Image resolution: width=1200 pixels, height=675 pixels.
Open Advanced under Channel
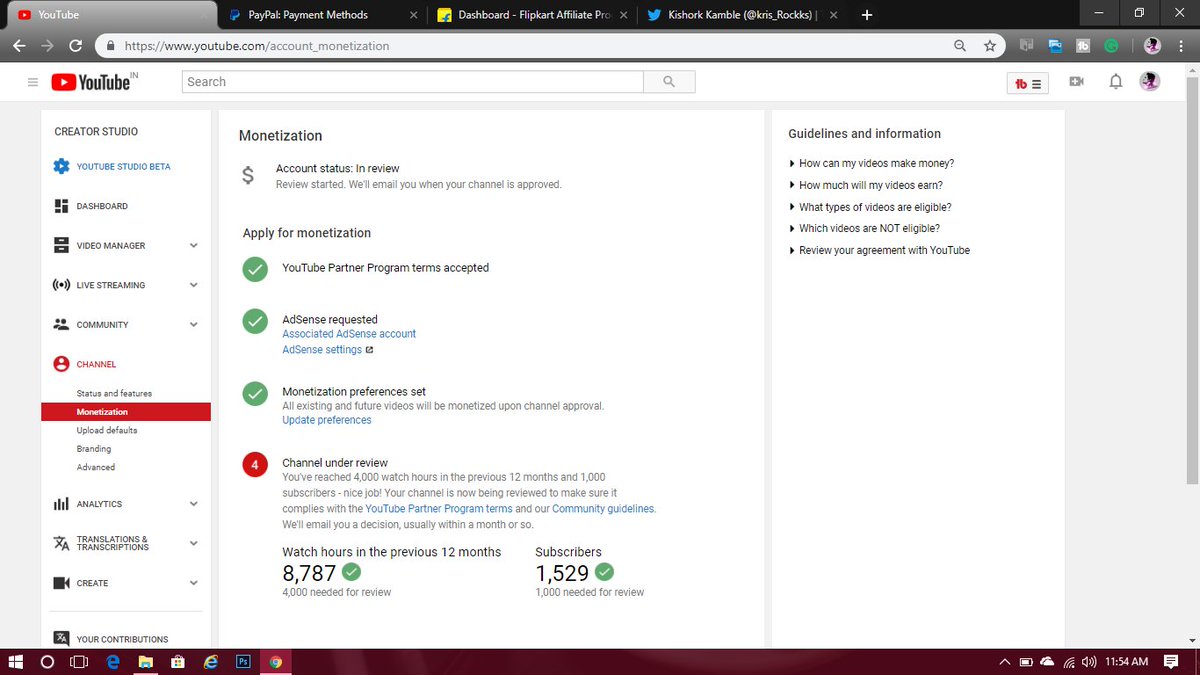point(96,467)
